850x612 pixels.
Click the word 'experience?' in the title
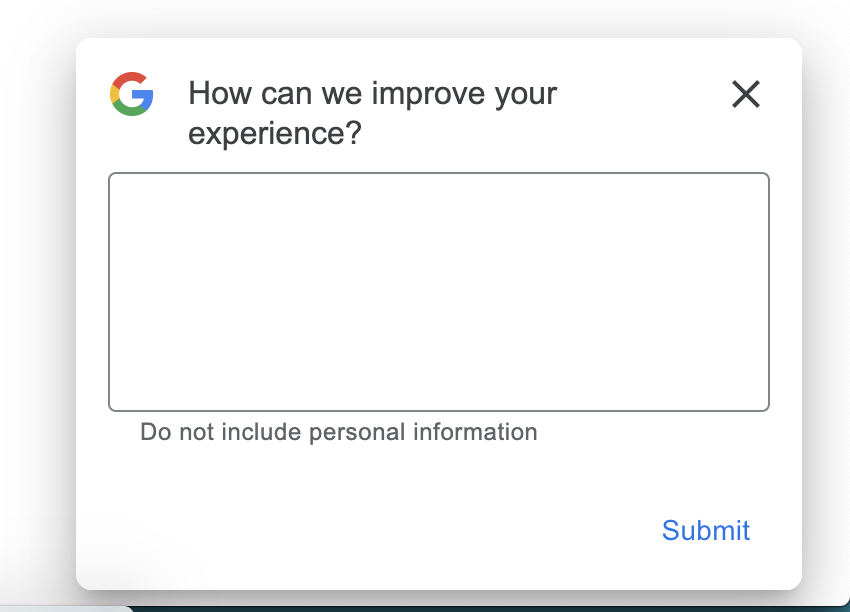pyautogui.click(x=274, y=133)
